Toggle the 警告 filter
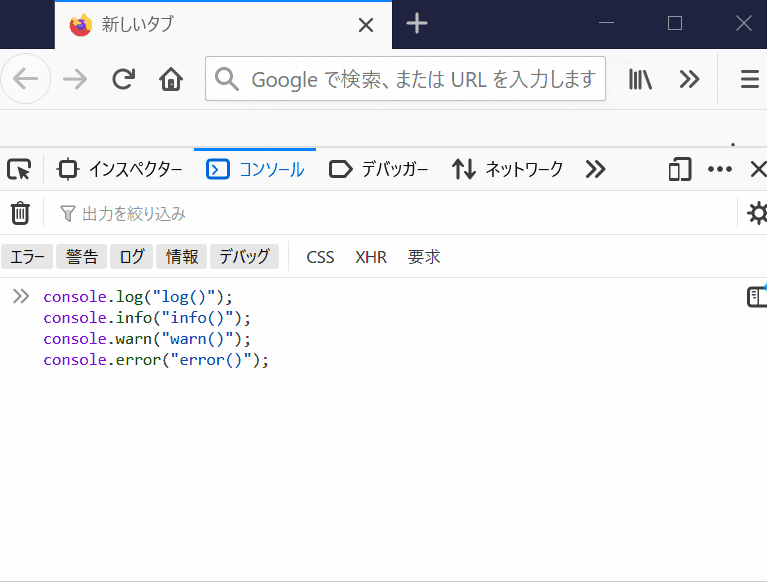 coord(81,256)
